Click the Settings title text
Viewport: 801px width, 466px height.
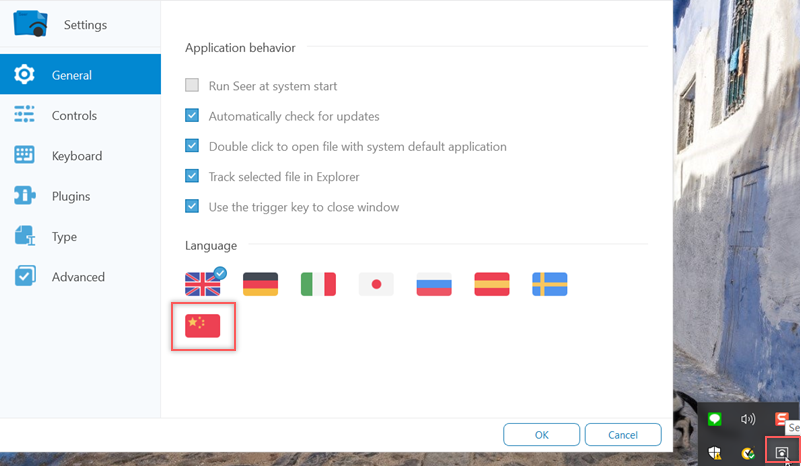(85, 25)
